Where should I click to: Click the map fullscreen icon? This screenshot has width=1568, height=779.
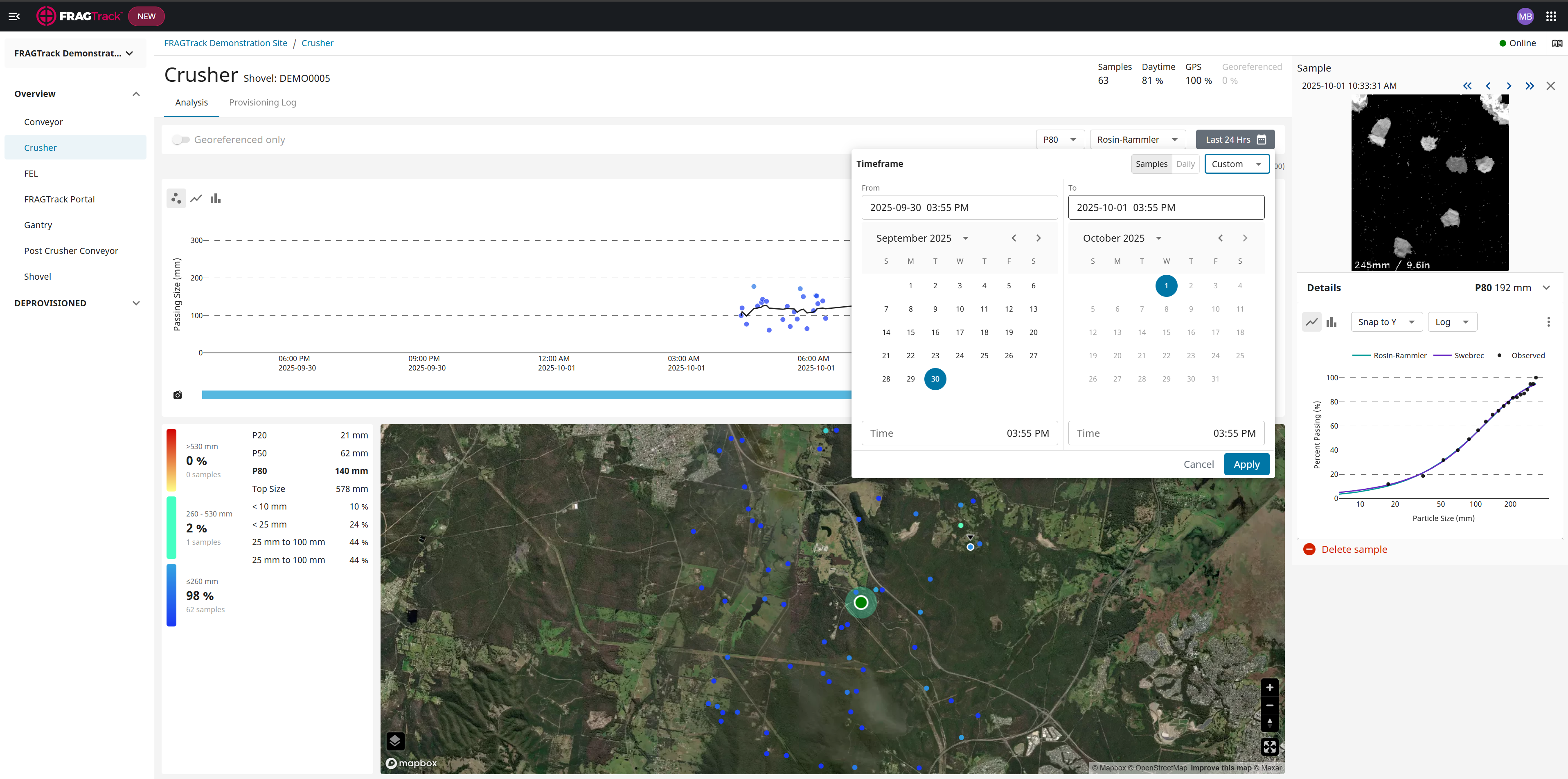1270,747
